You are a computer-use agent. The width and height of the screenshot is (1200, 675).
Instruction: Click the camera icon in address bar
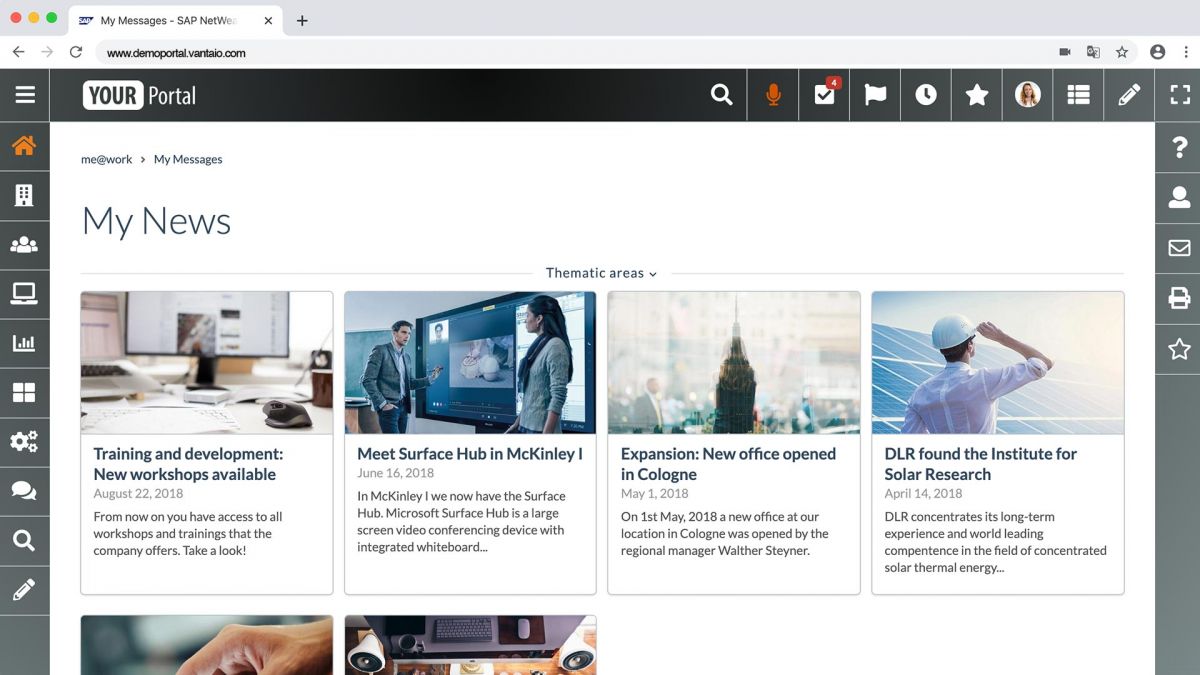tap(1065, 52)
